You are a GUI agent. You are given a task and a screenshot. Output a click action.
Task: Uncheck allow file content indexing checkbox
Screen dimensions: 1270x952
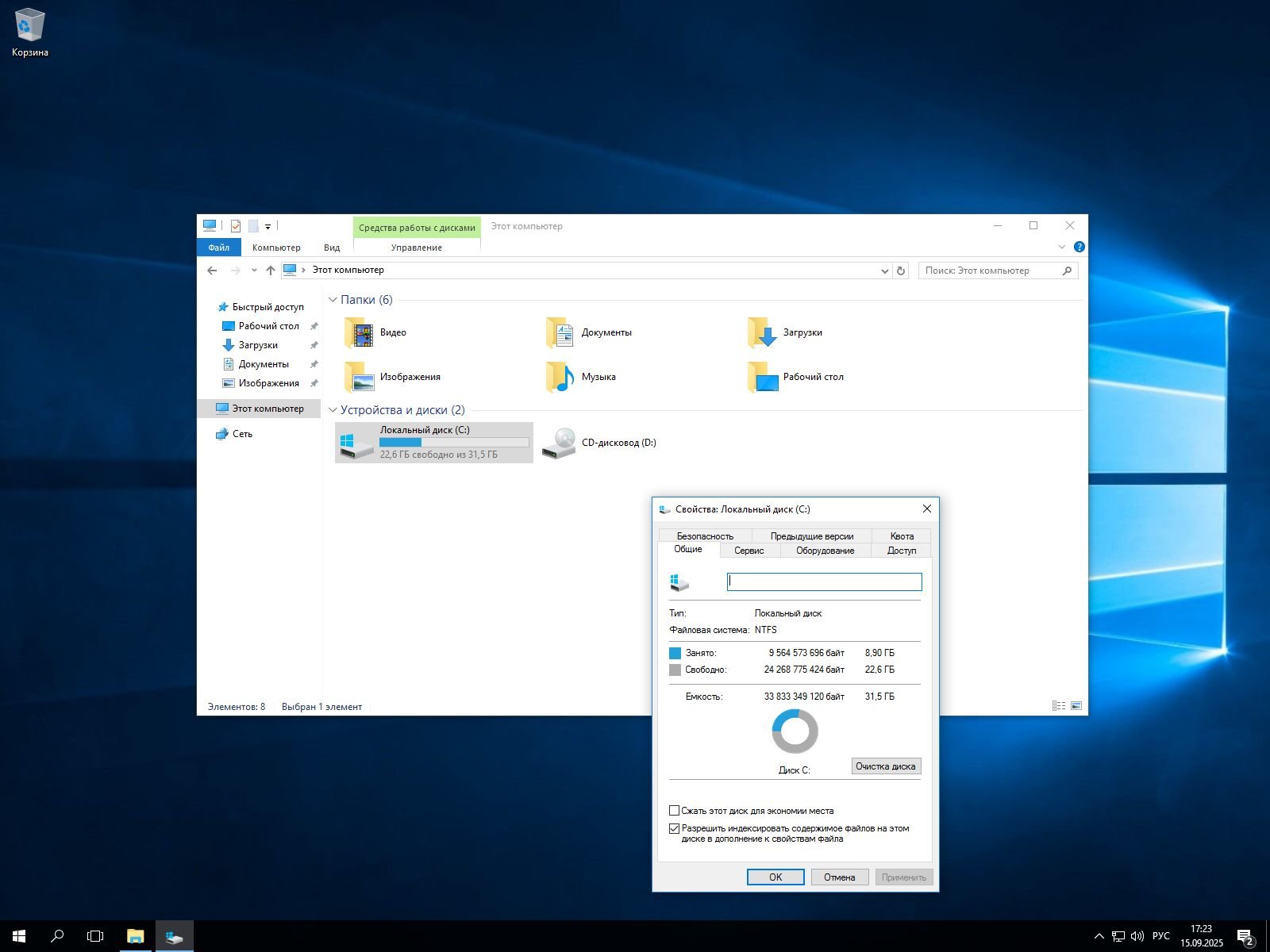[x=675, y=828]
